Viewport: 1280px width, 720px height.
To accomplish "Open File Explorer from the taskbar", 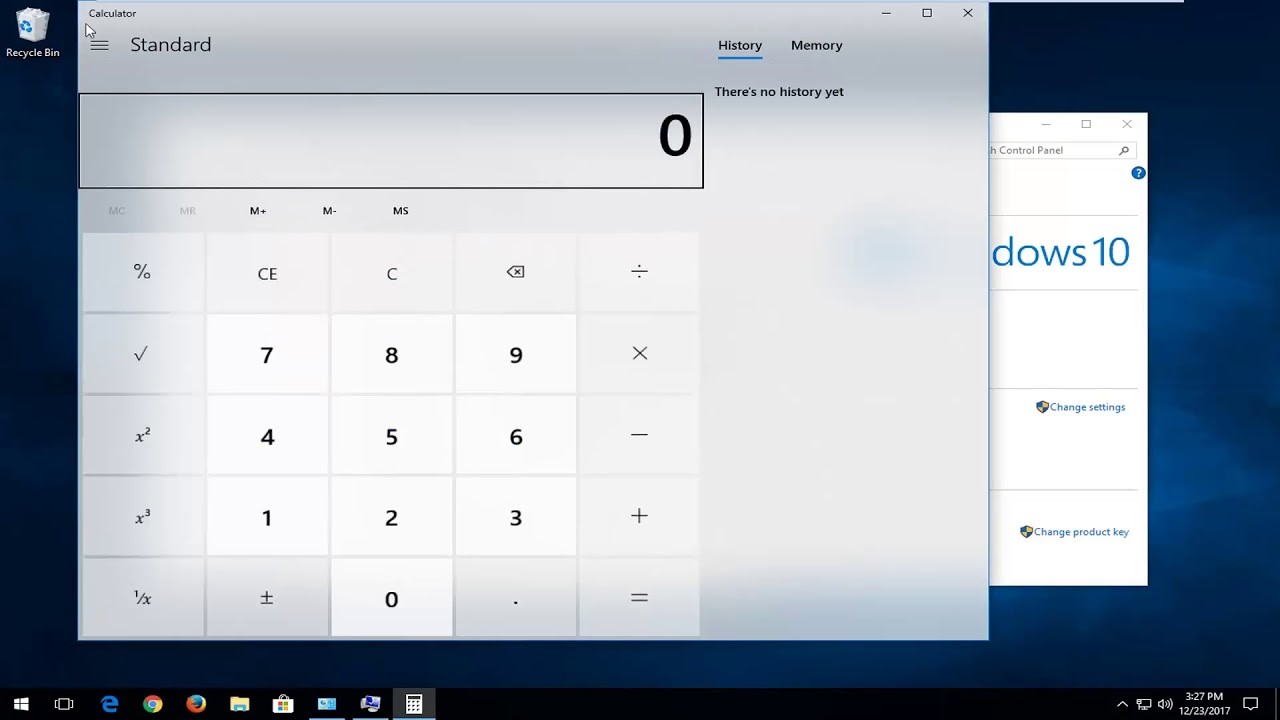I will click(240, 704).
